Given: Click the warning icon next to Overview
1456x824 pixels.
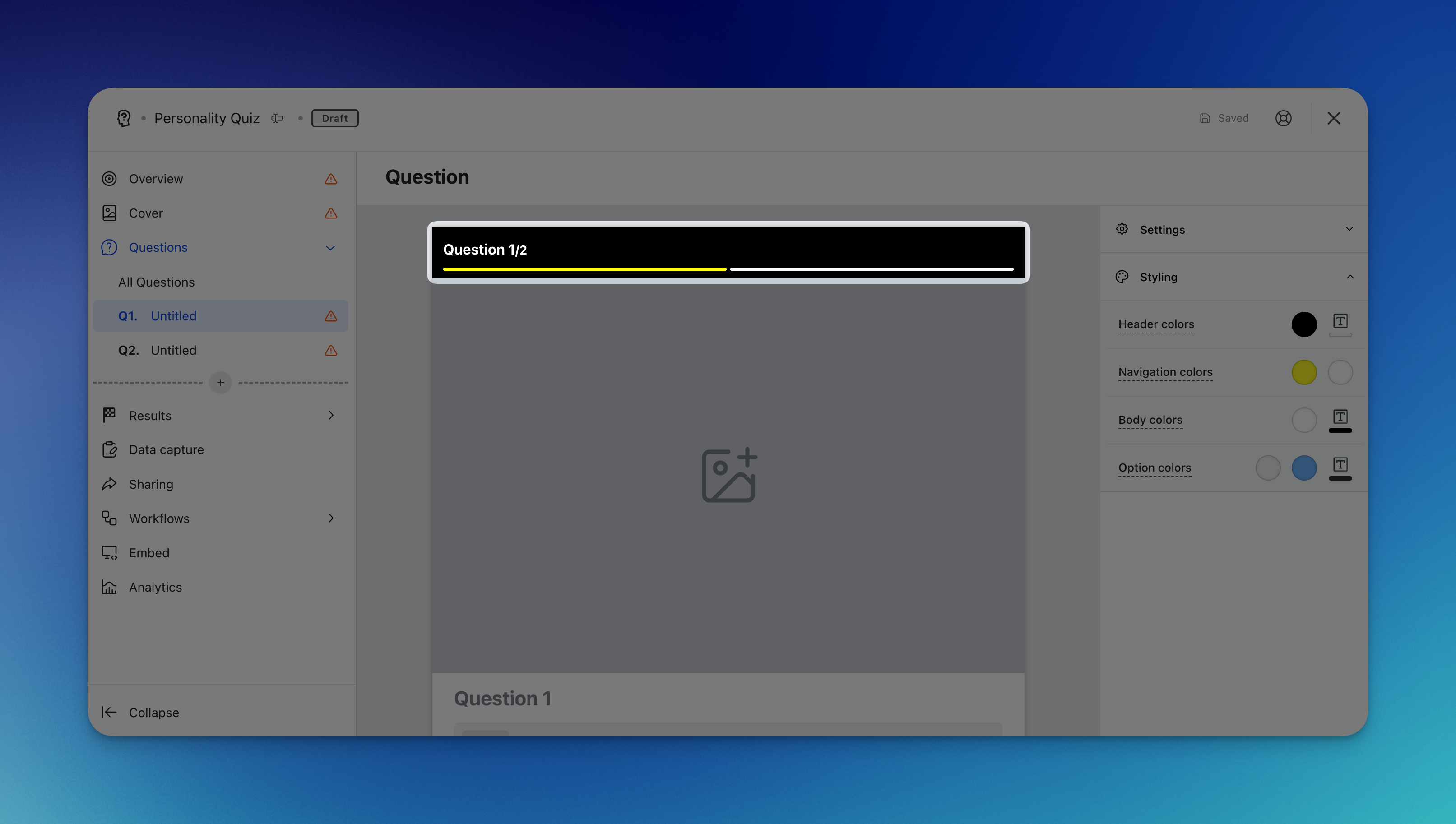Looking at the screenshot, I should [331, 179].
